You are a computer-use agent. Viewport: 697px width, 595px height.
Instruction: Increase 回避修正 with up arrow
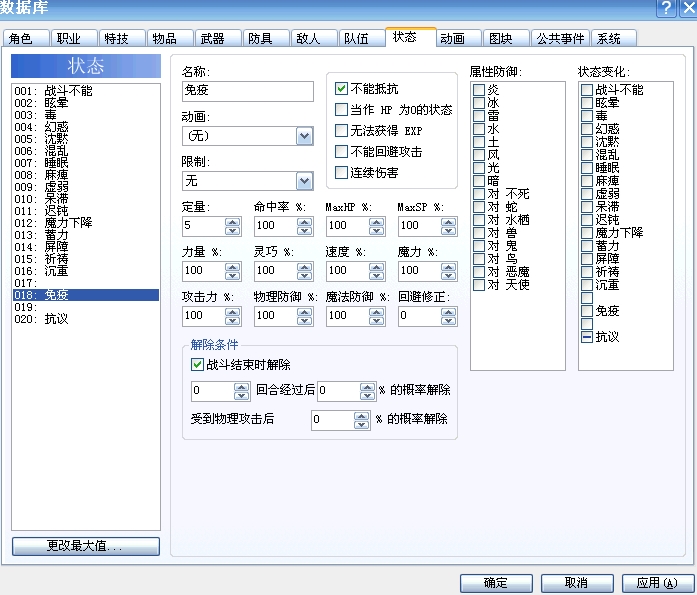(x=449, y=311)
